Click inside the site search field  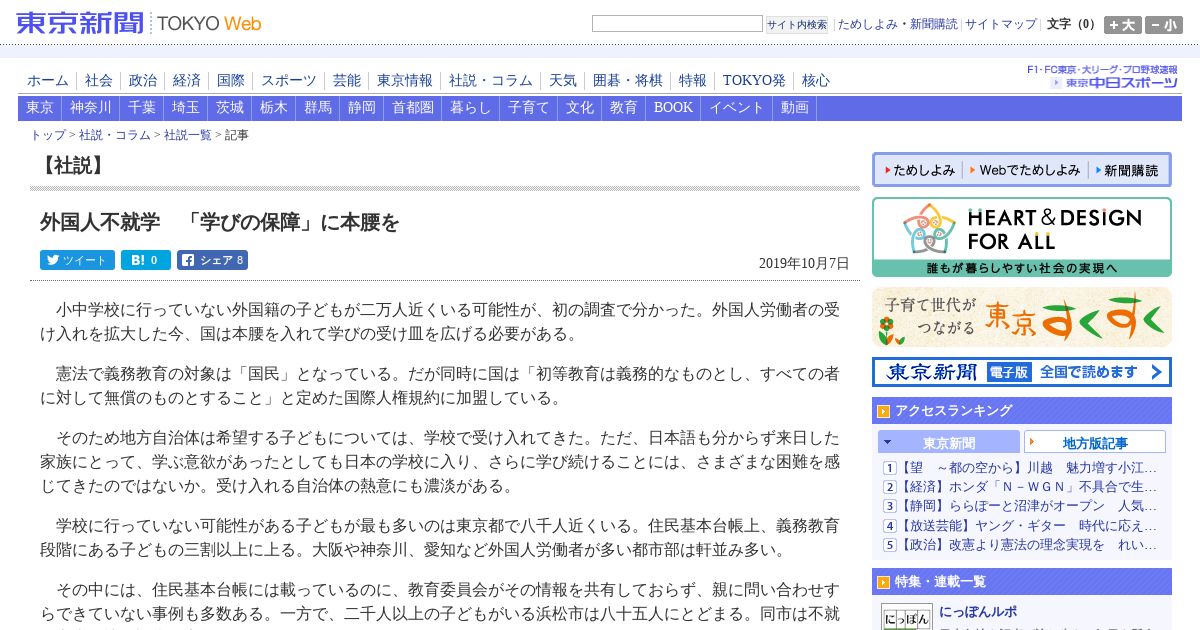677,24
